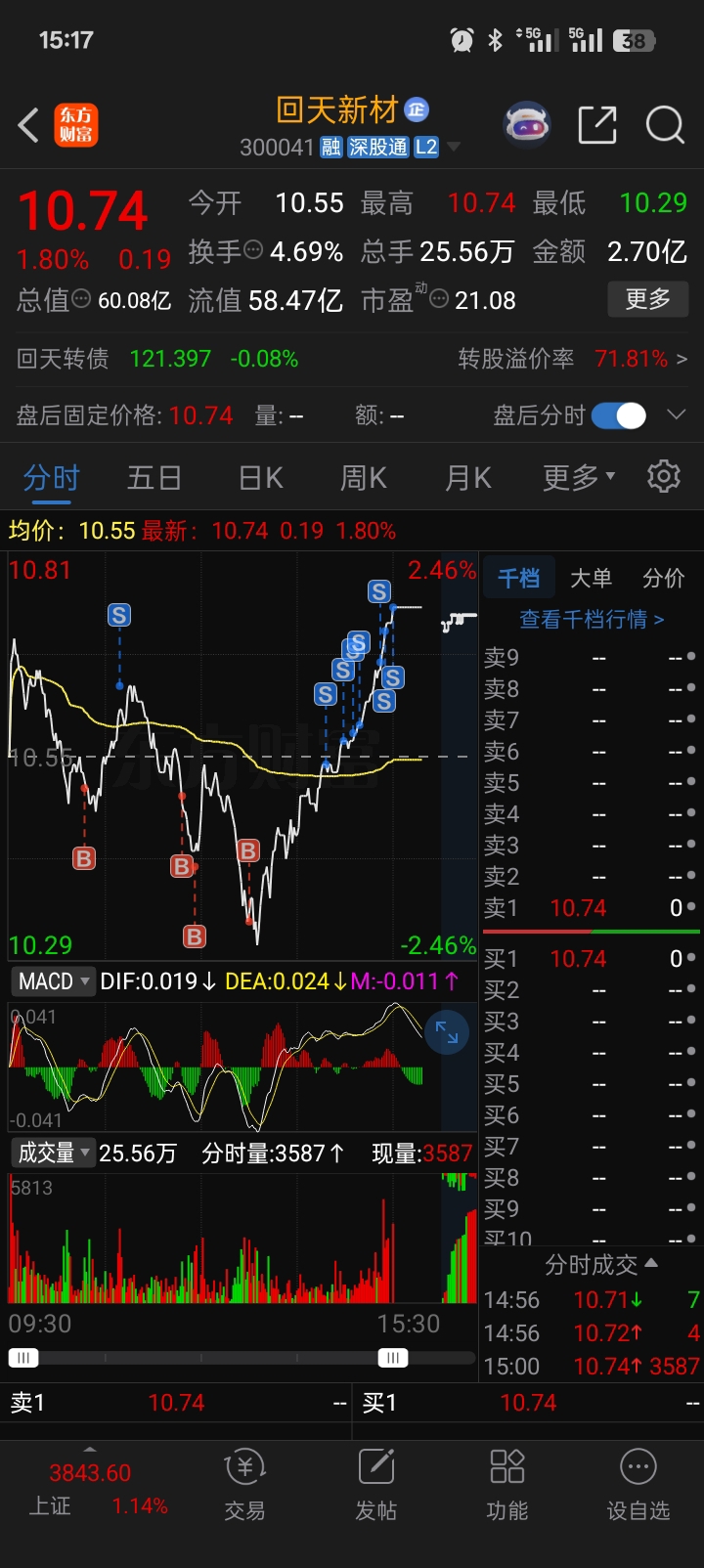Open chart settings gear icon
This screenshot has height=1568, width=704.
coord(664,476)
